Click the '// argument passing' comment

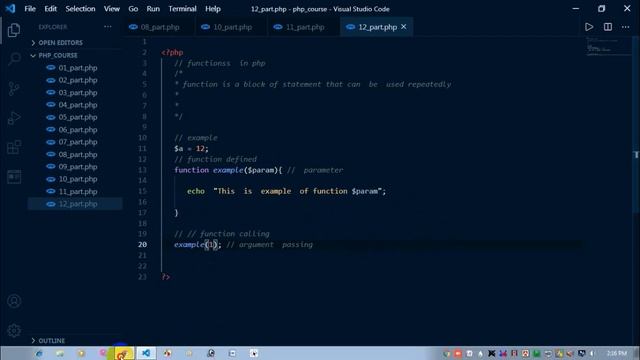point(269,244)
